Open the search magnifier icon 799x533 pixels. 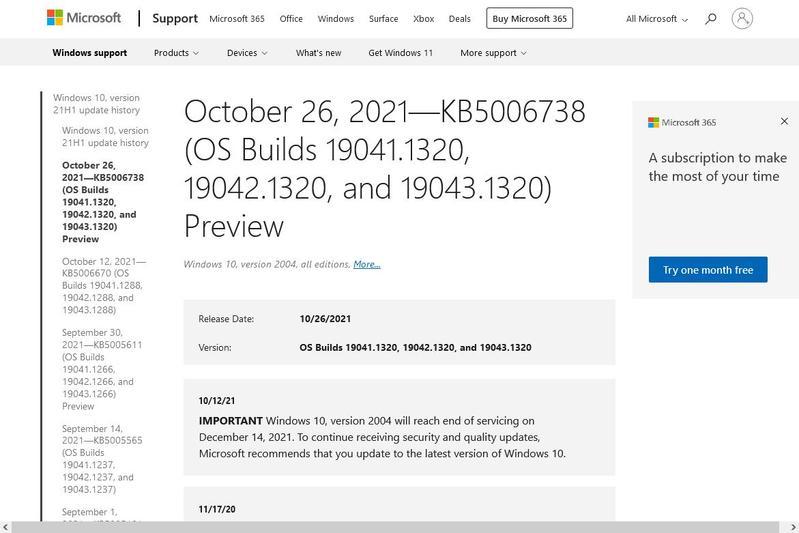(x=710, y=19)
